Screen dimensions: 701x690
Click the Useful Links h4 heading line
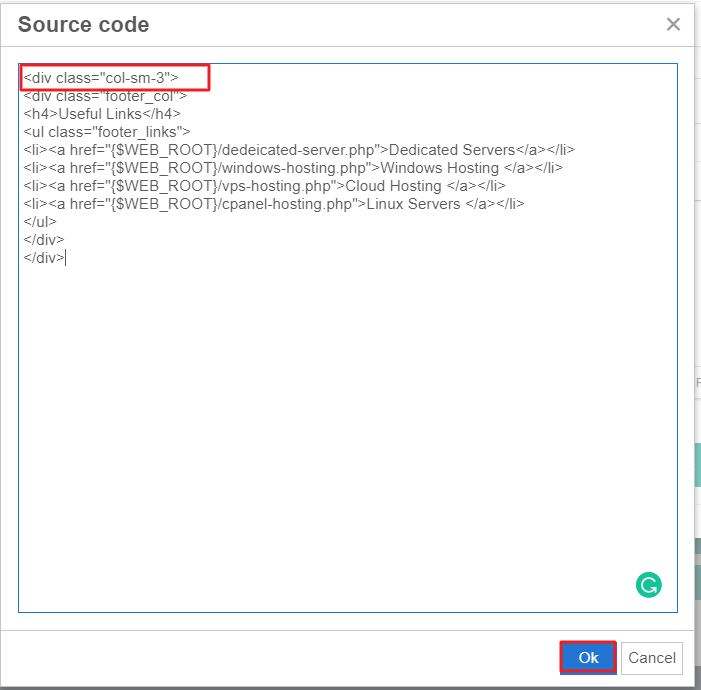pyautogui.click(x=102, y=114)
